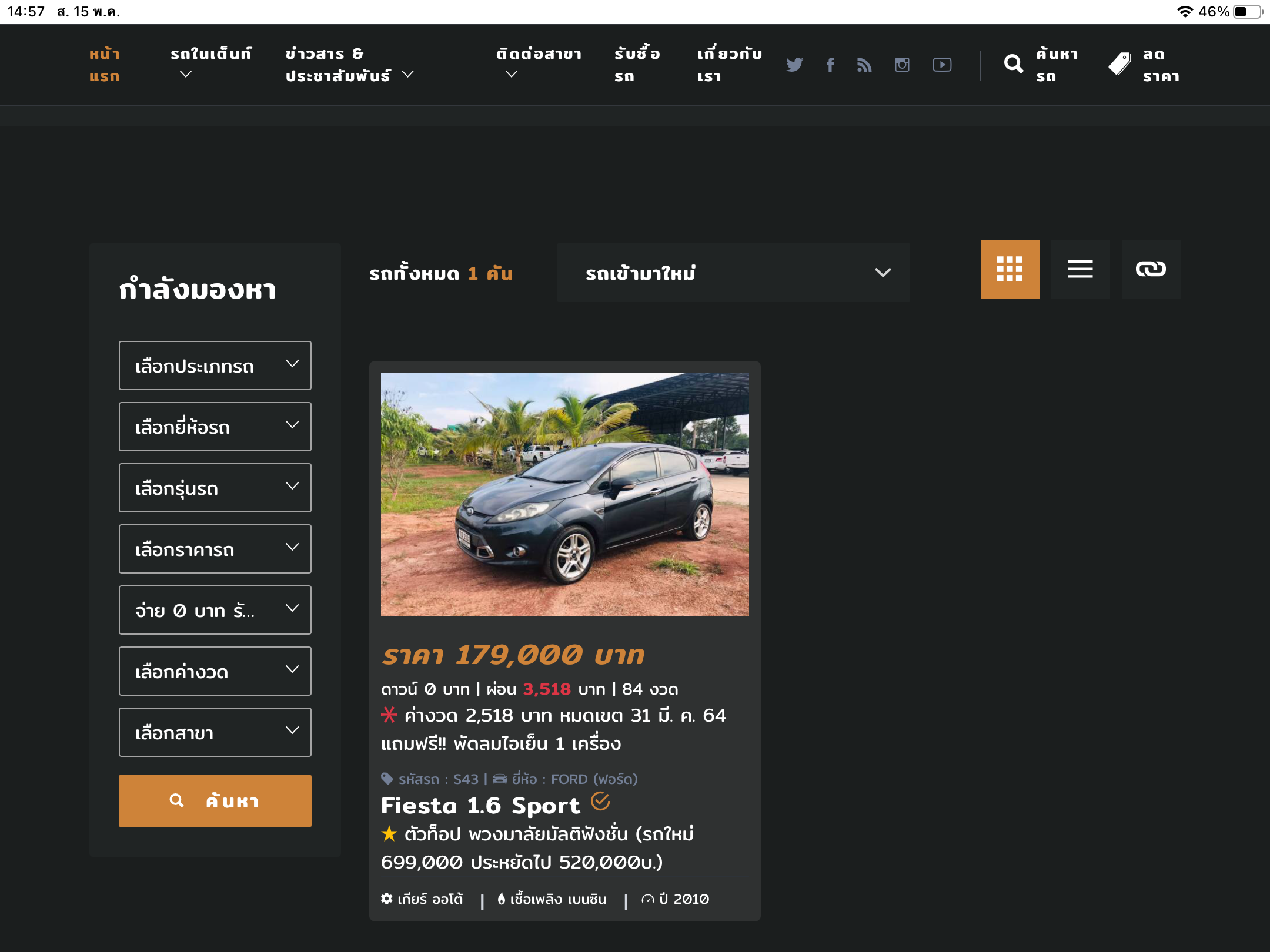The image size is (1270, 952).
Task: Switch to grid view layout
Action: [x=1010, y=270]
